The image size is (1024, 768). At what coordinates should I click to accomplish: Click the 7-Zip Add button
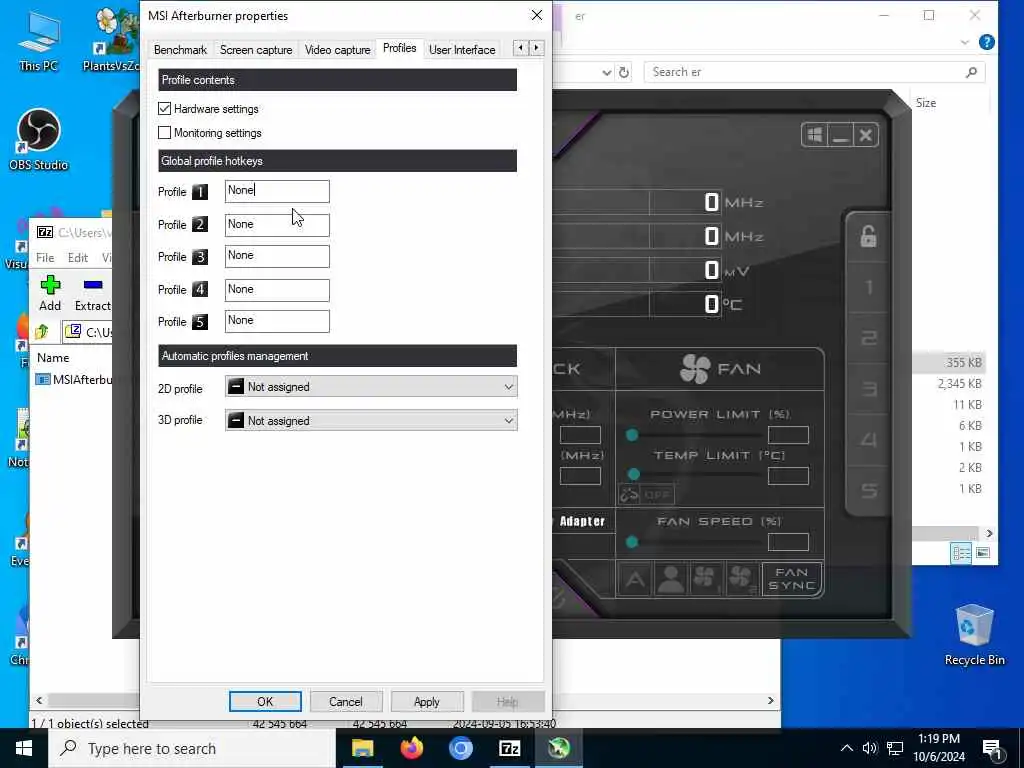50,293
